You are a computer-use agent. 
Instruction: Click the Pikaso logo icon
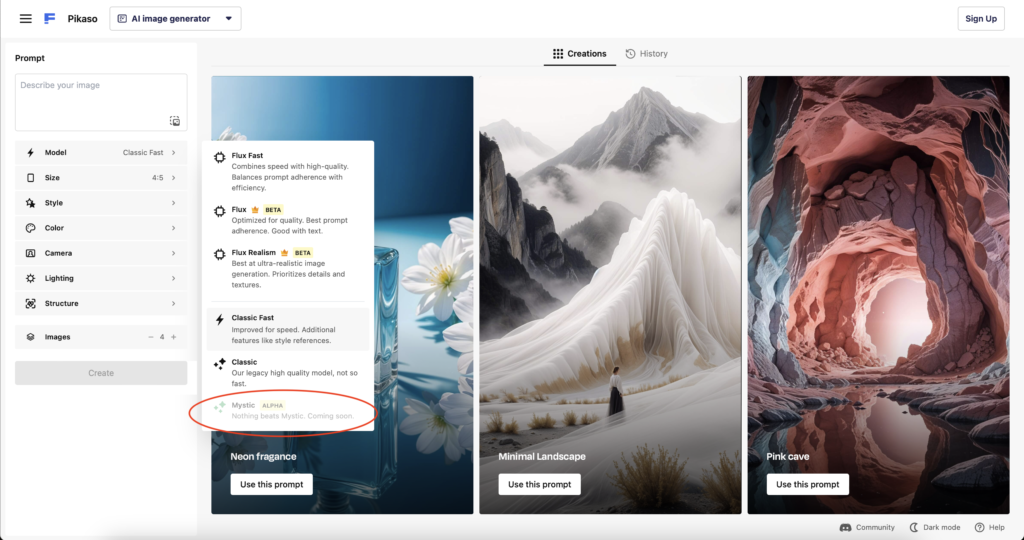pos(50,19)
